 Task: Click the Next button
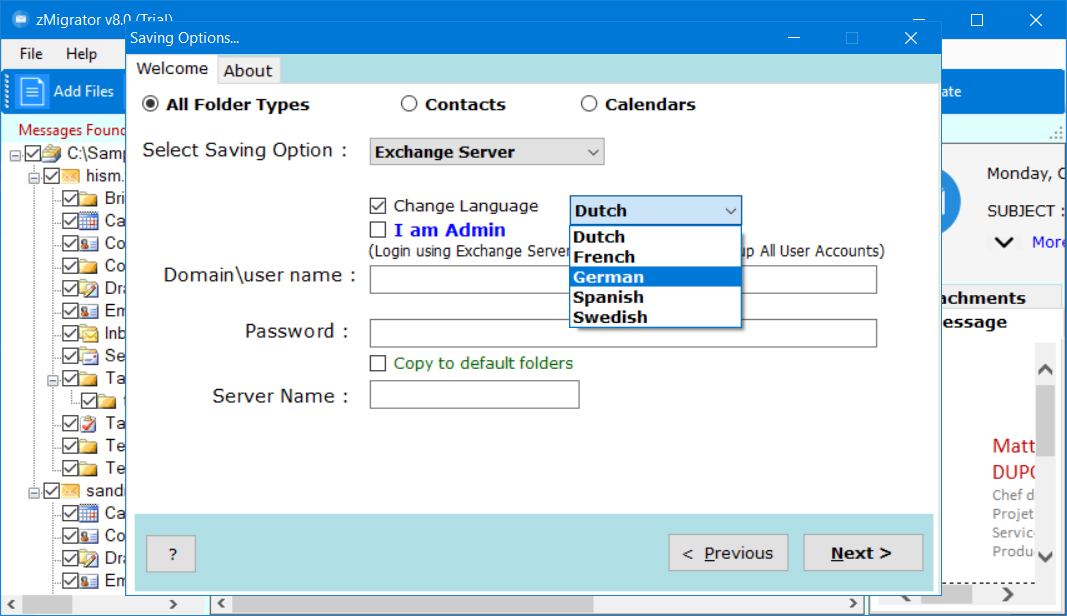coord(863,553)
